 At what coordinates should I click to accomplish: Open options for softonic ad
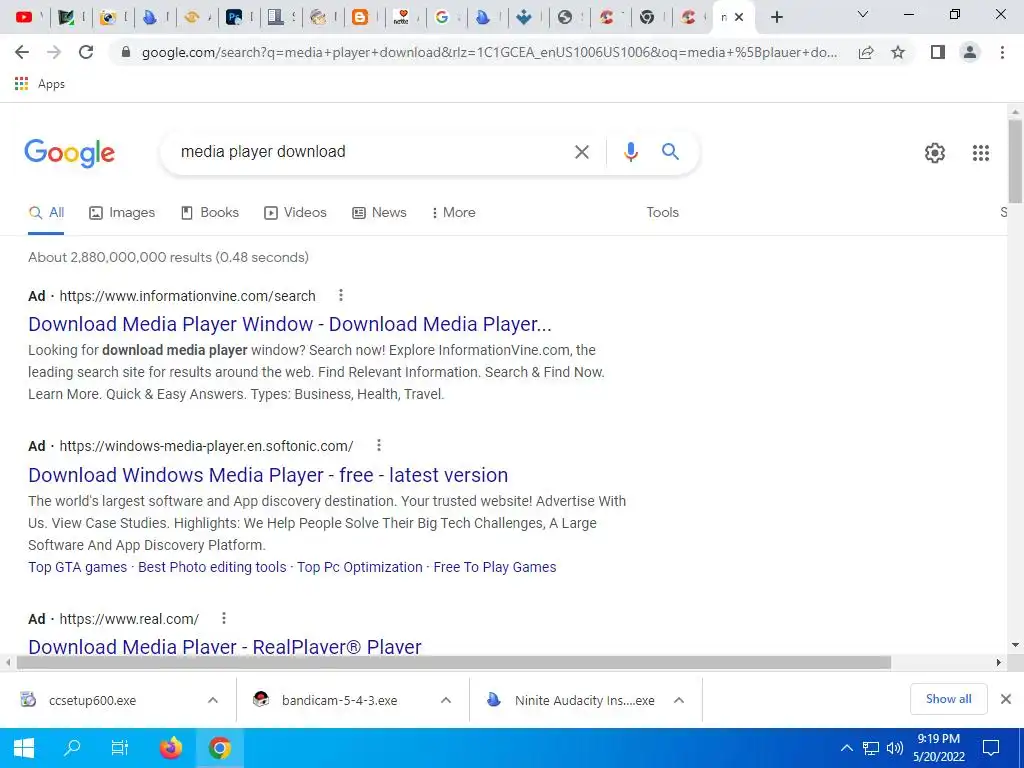click(378, 445)
